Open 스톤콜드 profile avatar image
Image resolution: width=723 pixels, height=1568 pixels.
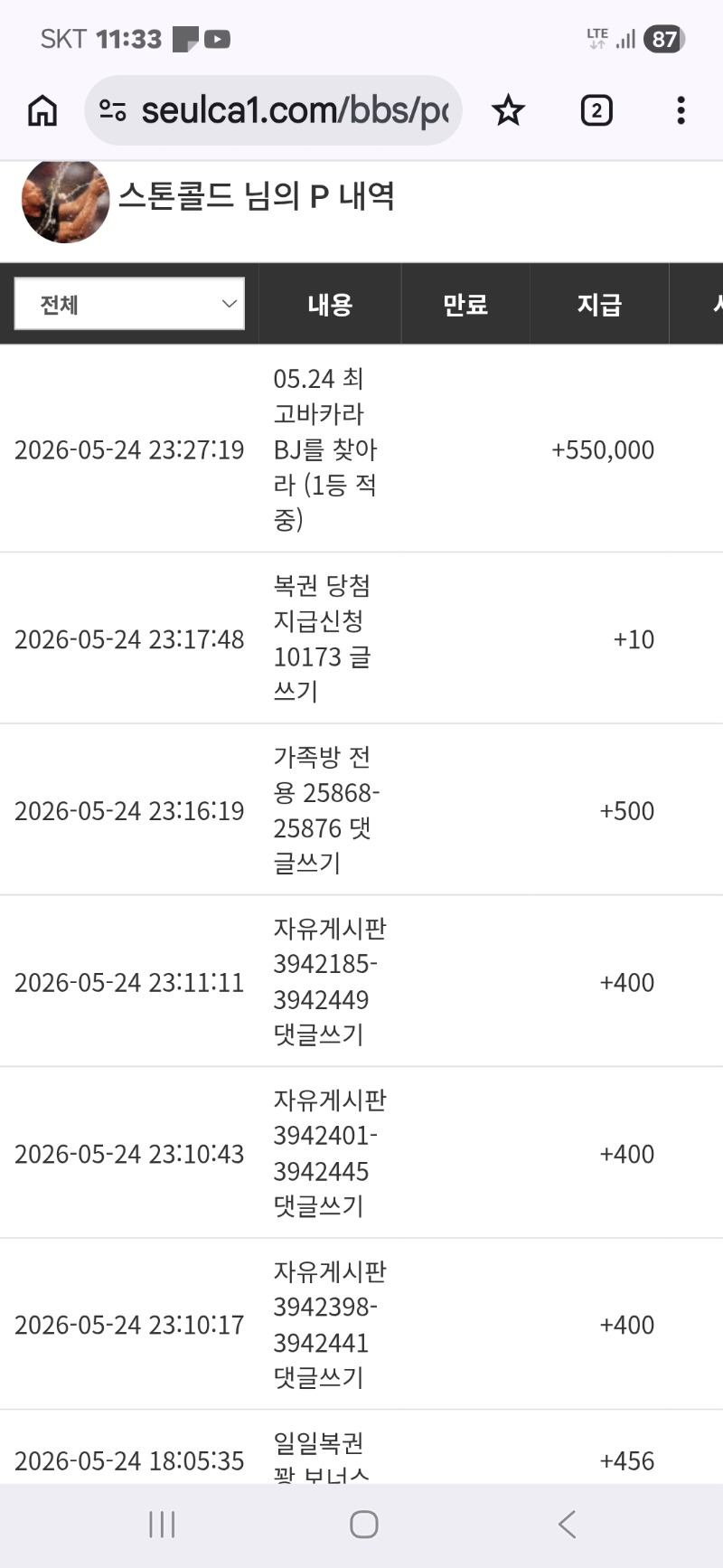[65, 200]
